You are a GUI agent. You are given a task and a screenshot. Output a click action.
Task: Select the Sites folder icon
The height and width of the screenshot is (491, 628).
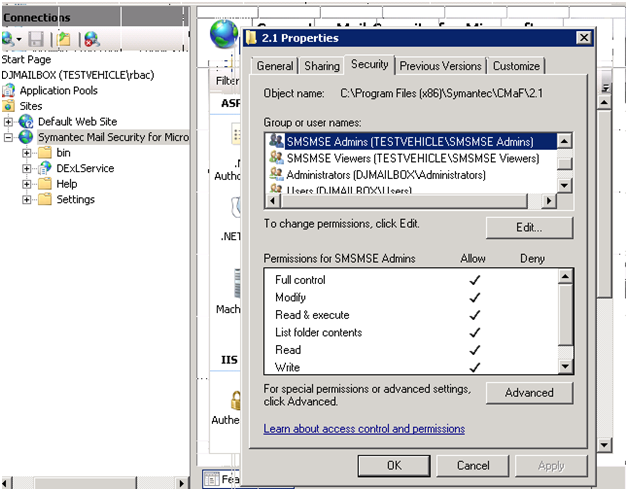pyautogui.click(x=8, y=106)
